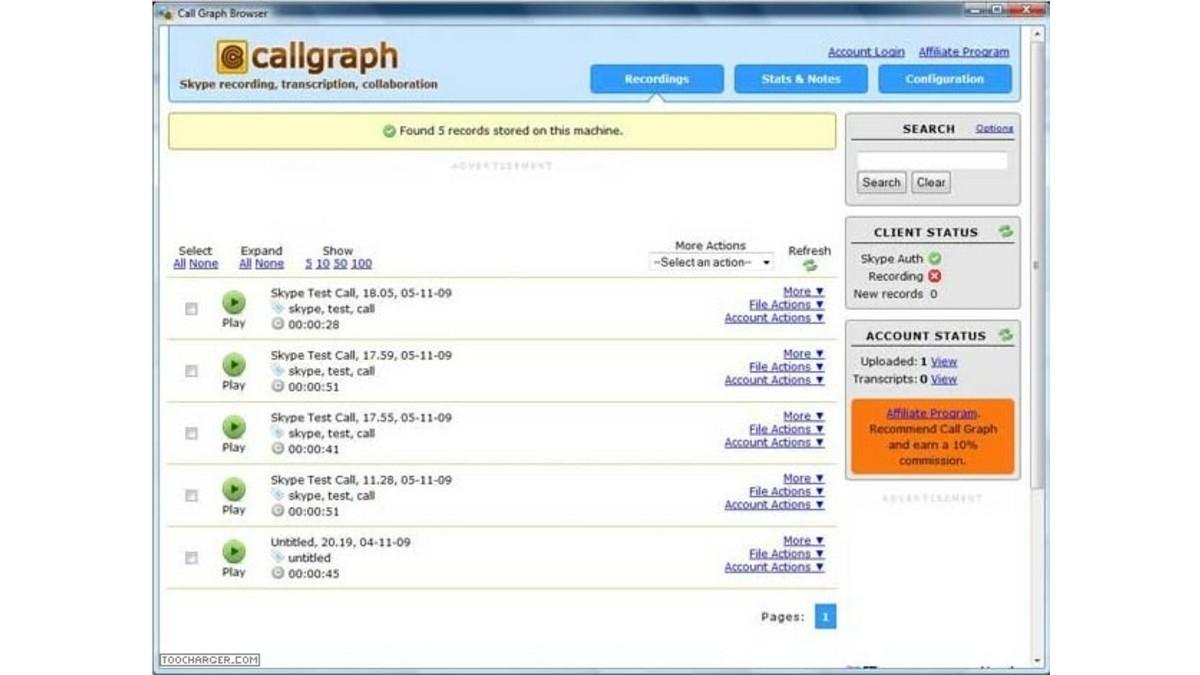This screenshot has width=1200, height=675.
Task: Click the Search button
Action: click(x=881, y=182)
